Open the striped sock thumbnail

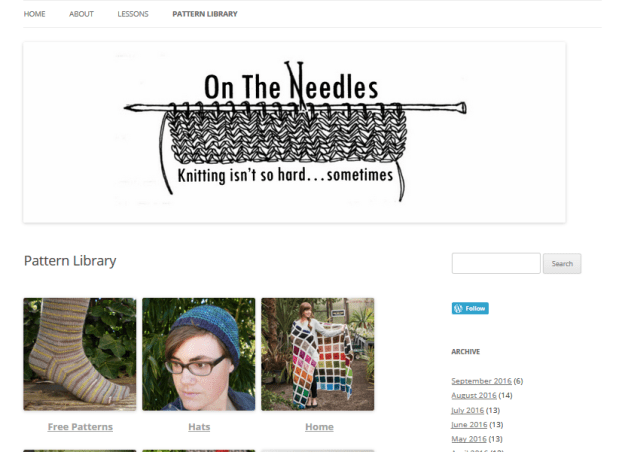point(80,354)
